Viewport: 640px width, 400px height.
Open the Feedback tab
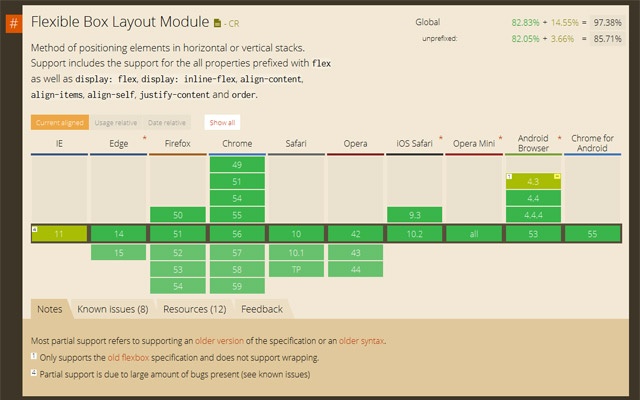262,309
